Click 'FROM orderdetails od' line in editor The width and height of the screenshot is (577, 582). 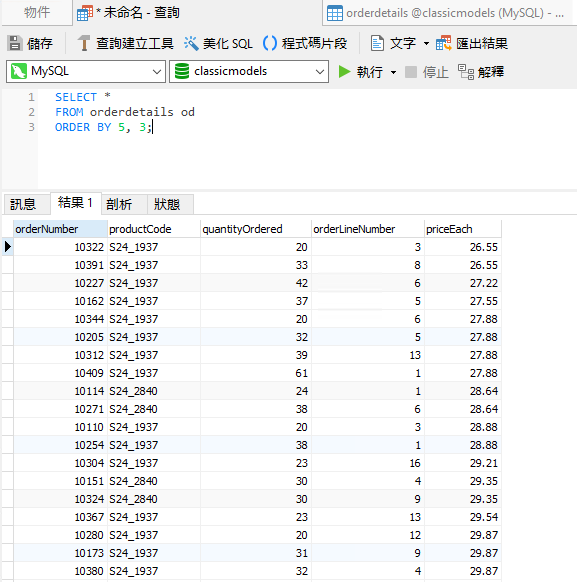click(125, 112)
